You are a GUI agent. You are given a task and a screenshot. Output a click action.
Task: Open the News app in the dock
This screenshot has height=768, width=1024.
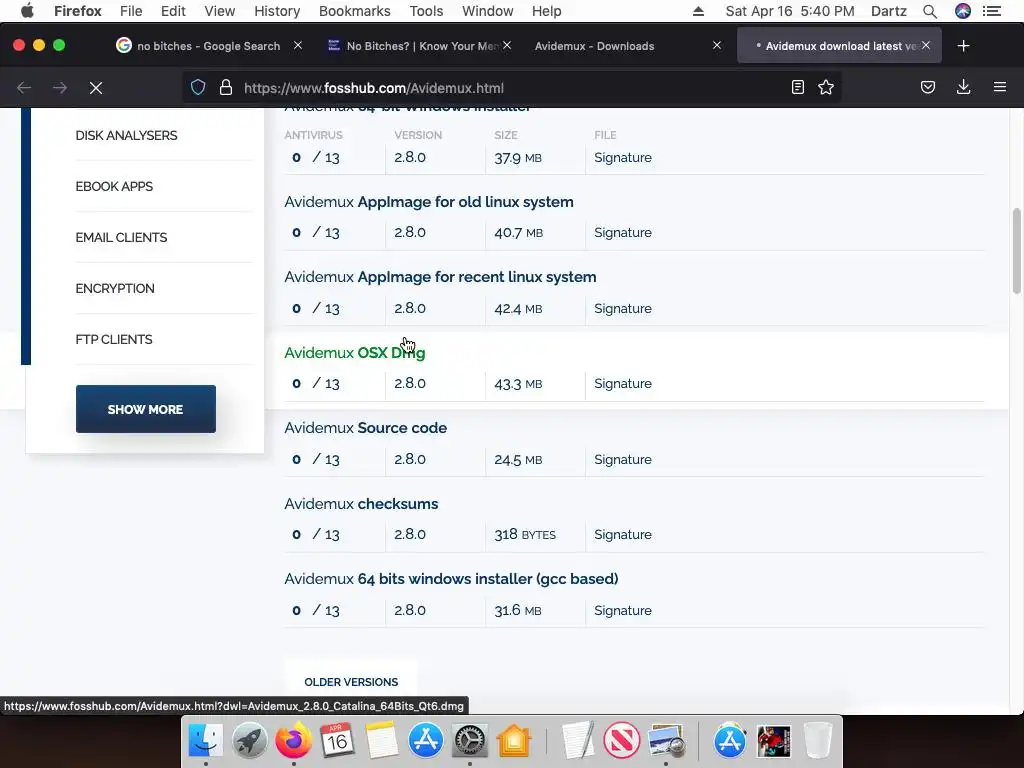coord(622,740)
